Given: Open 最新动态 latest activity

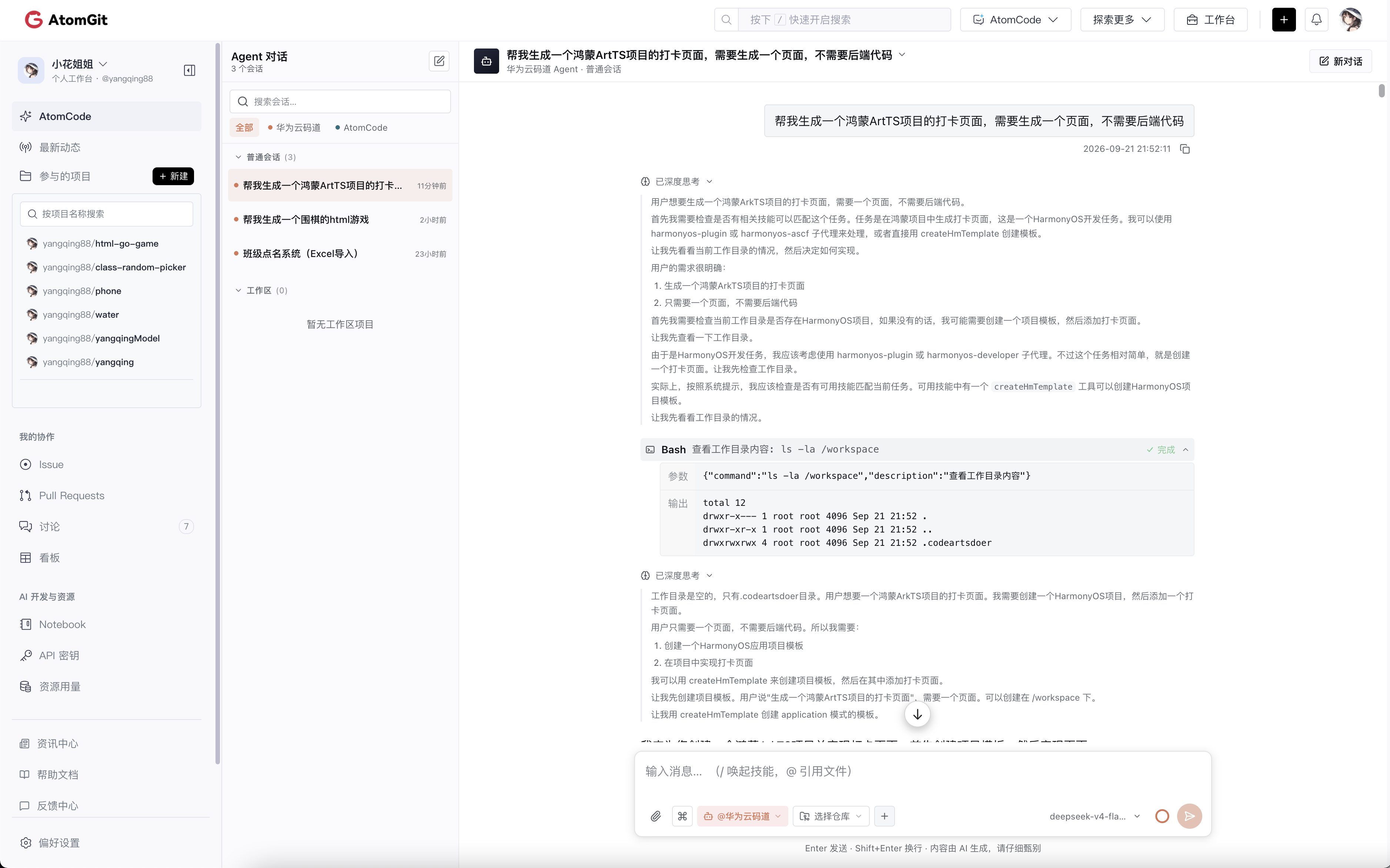Looking at the screenshot, I should pyautogui.click(x=106, y=147).
